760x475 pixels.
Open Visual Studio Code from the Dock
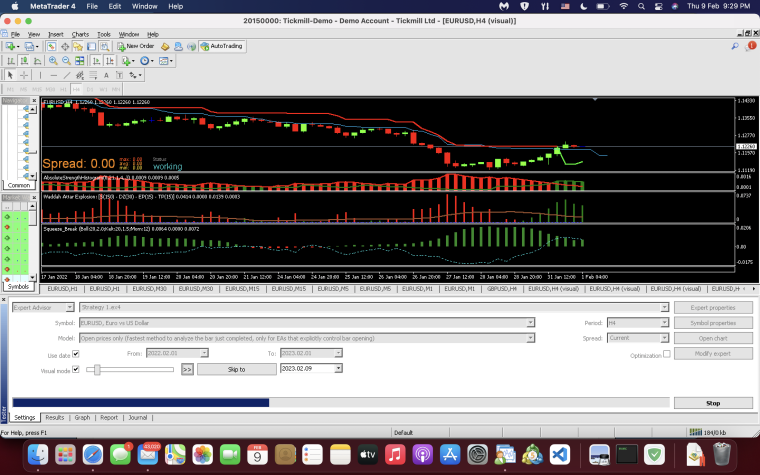click(x=560, y=455)
